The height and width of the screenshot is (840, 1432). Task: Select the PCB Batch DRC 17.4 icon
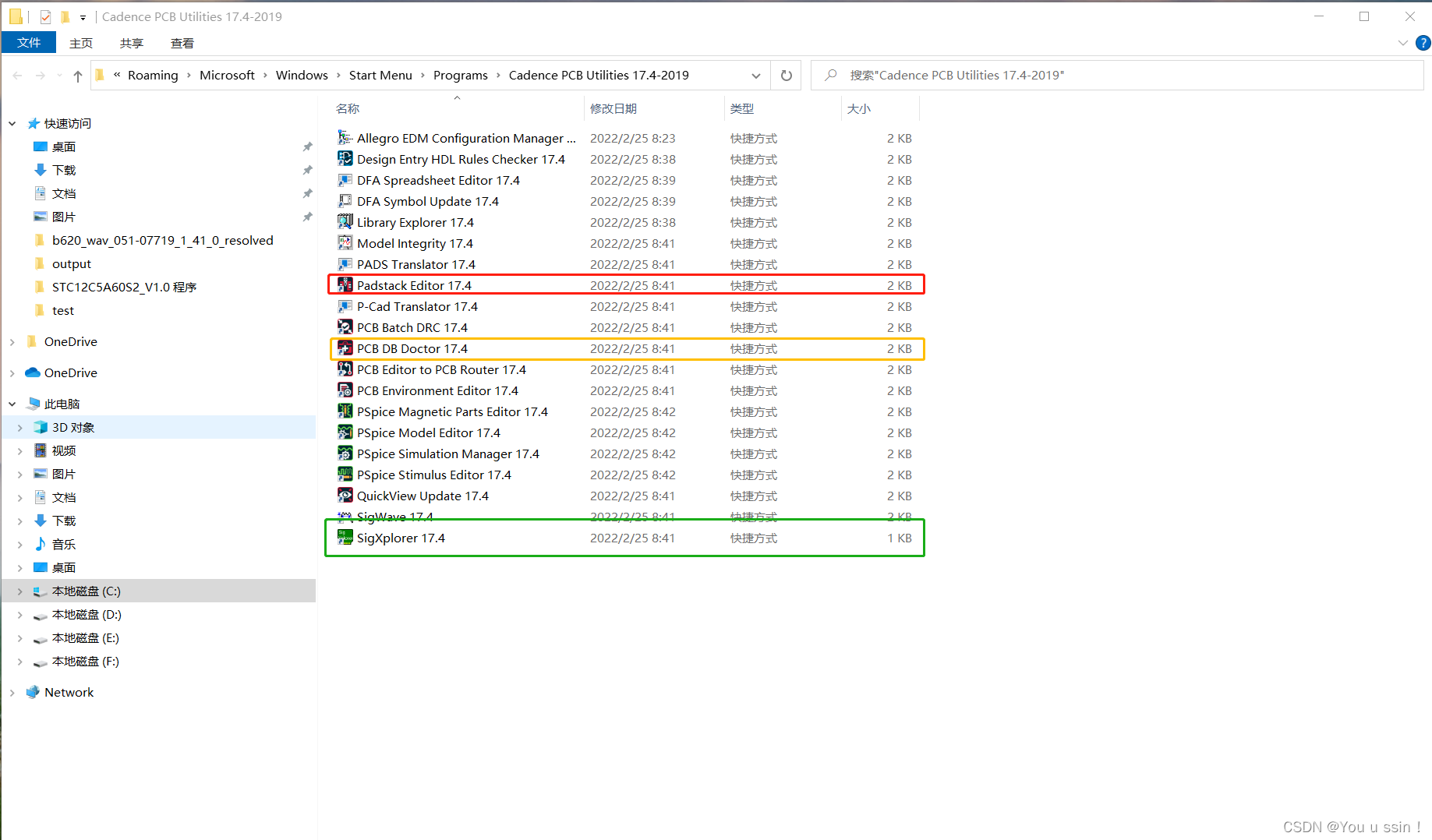(345, 327)
